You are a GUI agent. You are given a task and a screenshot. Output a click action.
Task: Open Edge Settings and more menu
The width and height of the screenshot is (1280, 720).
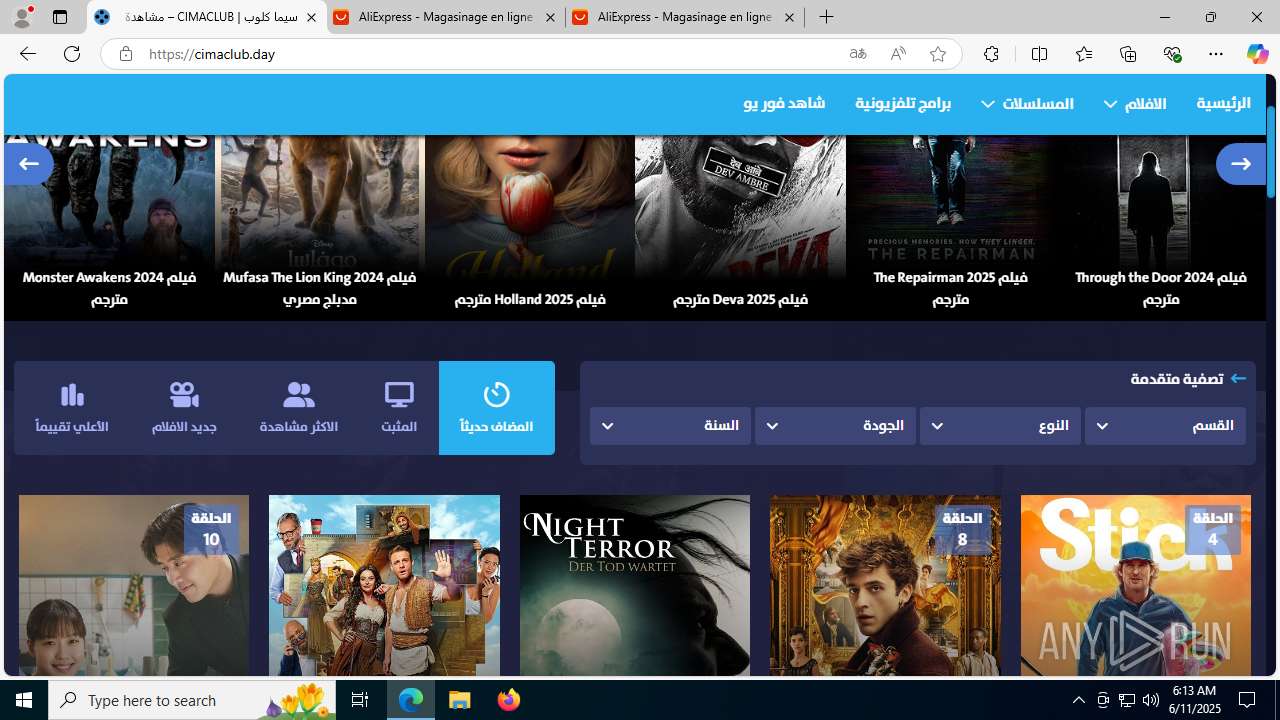click(1216, 54)
